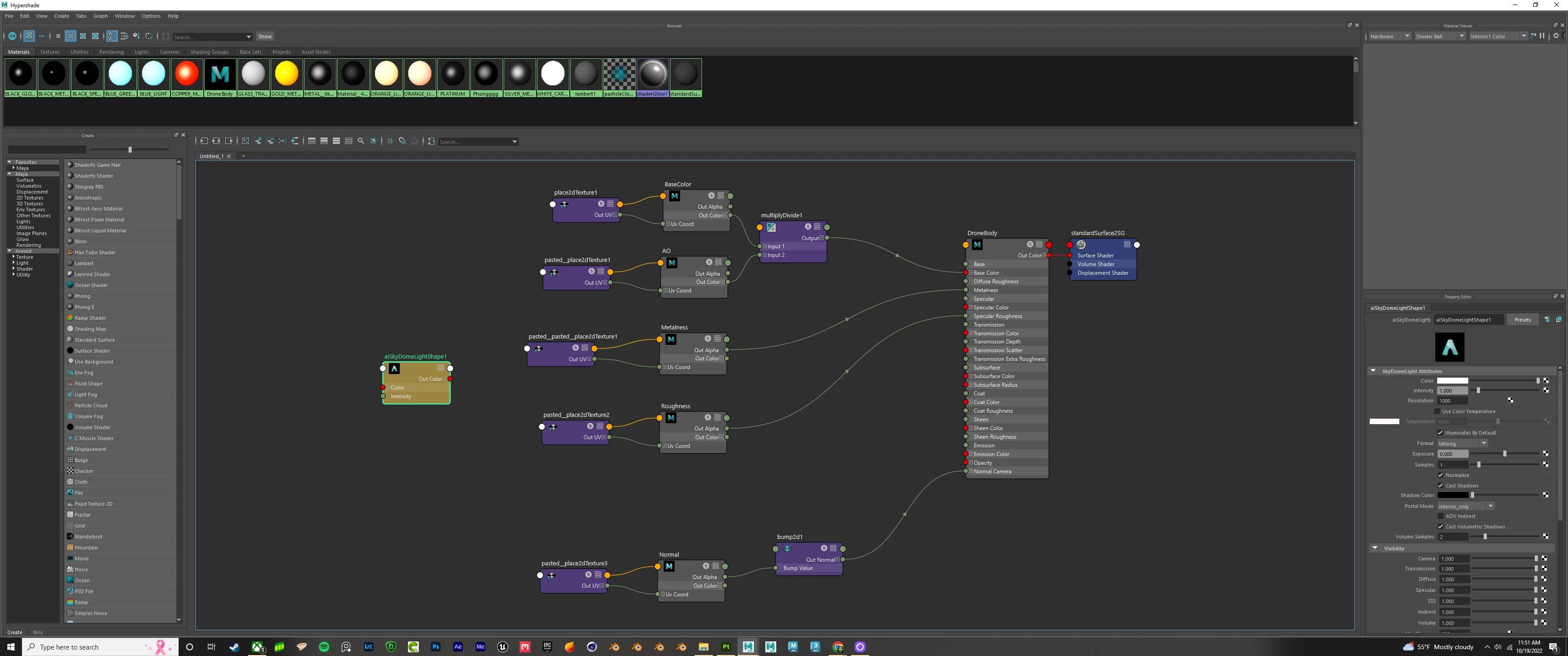Disable the Cast Shadows checkbox
Viewport: 1568px width, 656px height.
tap(1440, 486)
